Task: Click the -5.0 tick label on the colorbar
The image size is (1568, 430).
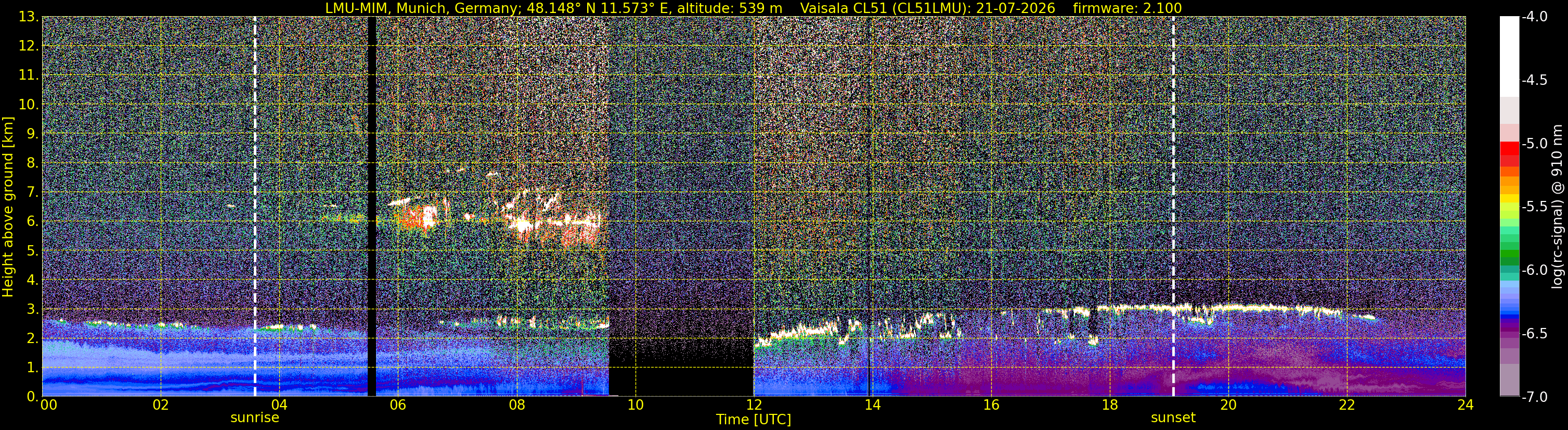Action: pyautogui.click(x=1535, y=144)
